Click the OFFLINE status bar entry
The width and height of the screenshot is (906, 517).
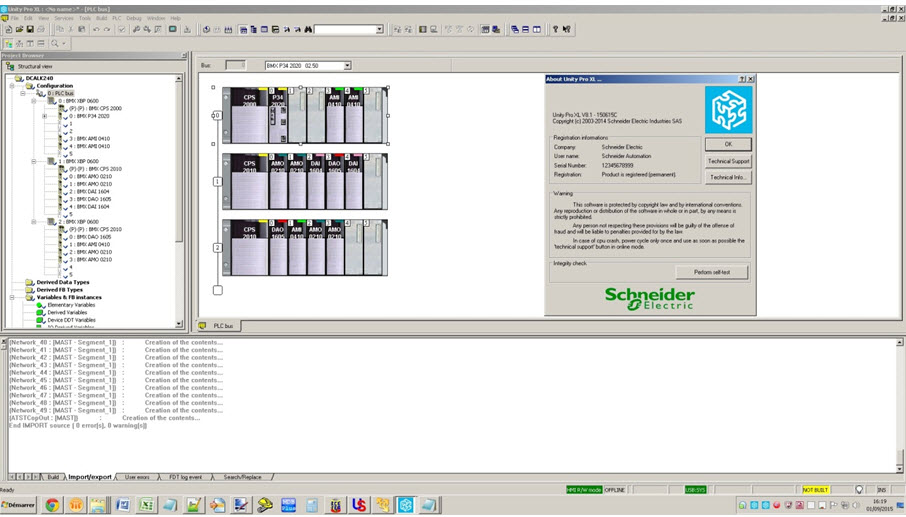click(614, 490)
